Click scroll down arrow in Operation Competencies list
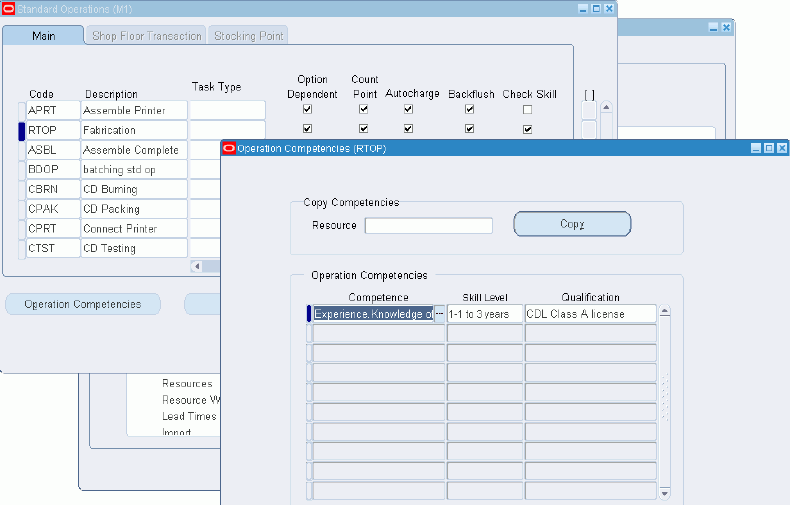The image size is (790, 505). [665, 494]
